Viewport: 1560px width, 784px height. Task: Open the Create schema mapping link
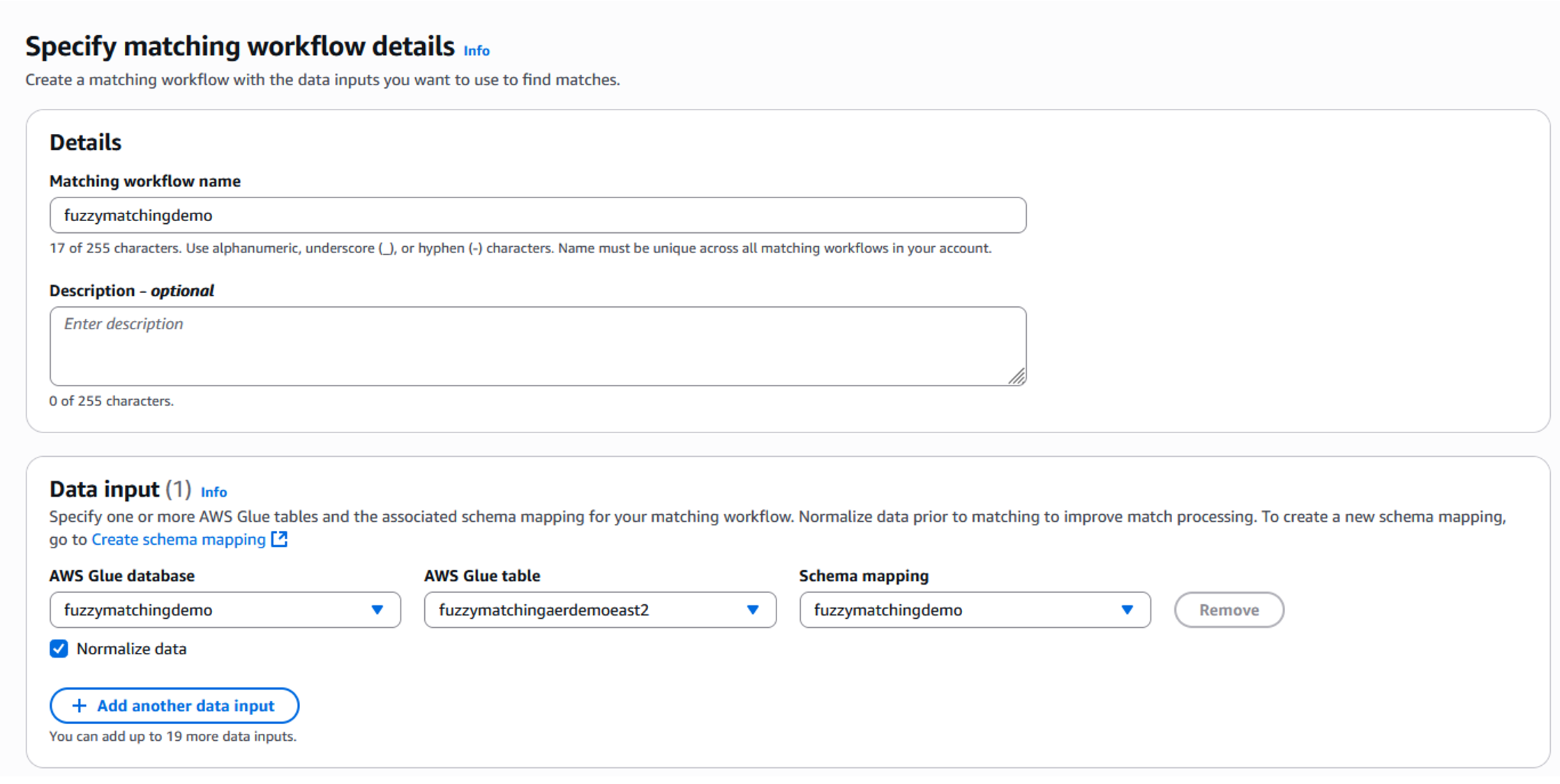(x=179, y=539)
